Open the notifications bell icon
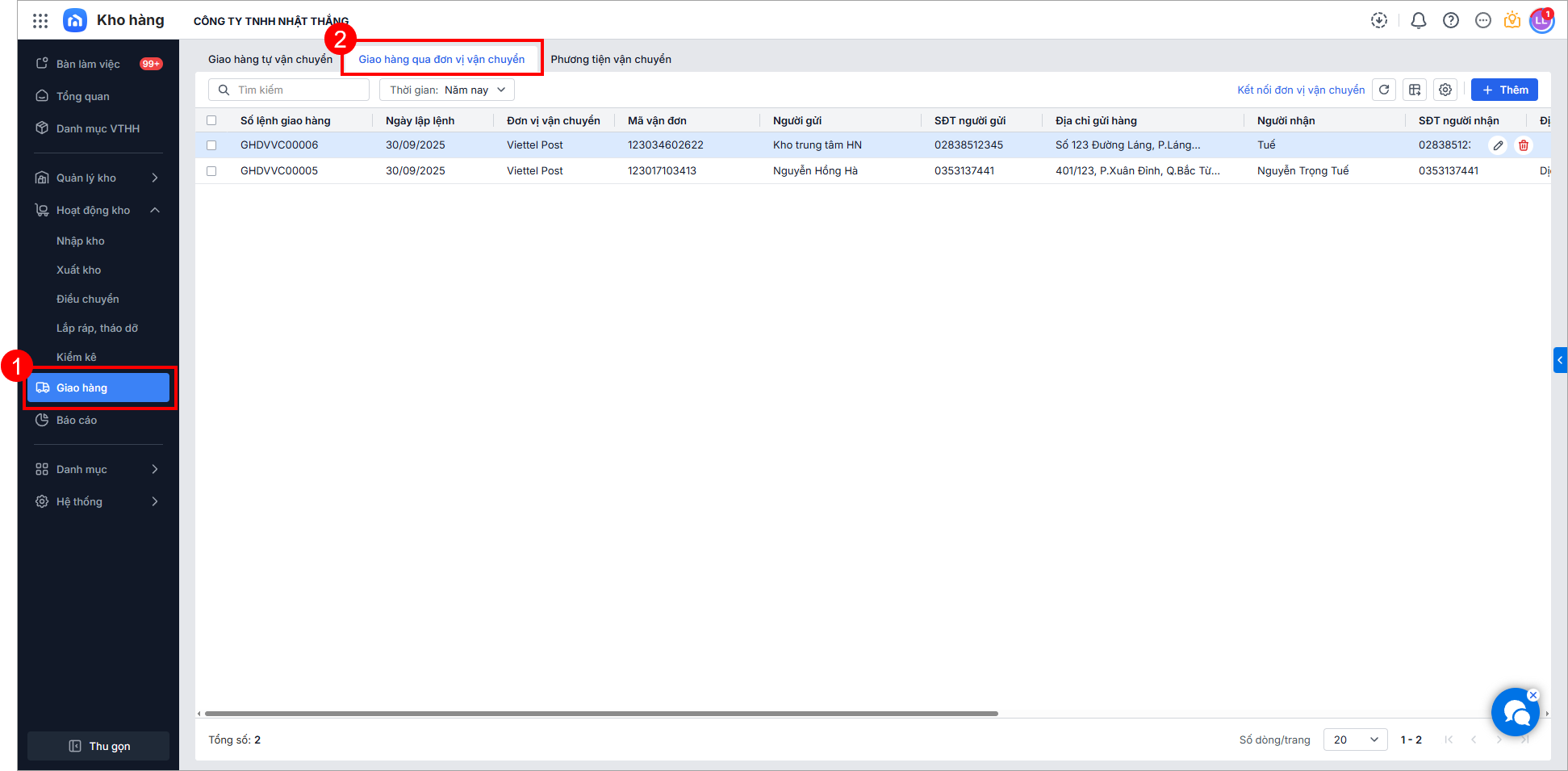Viewport: 1568px width, 771px height. [1418, 21]
